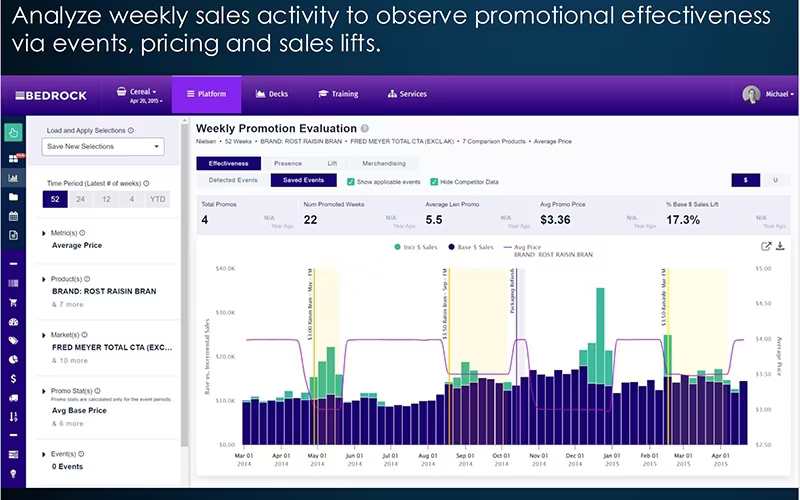Download the chart using download icon
The image size is (800, 500).
click(x=780, y=246)
